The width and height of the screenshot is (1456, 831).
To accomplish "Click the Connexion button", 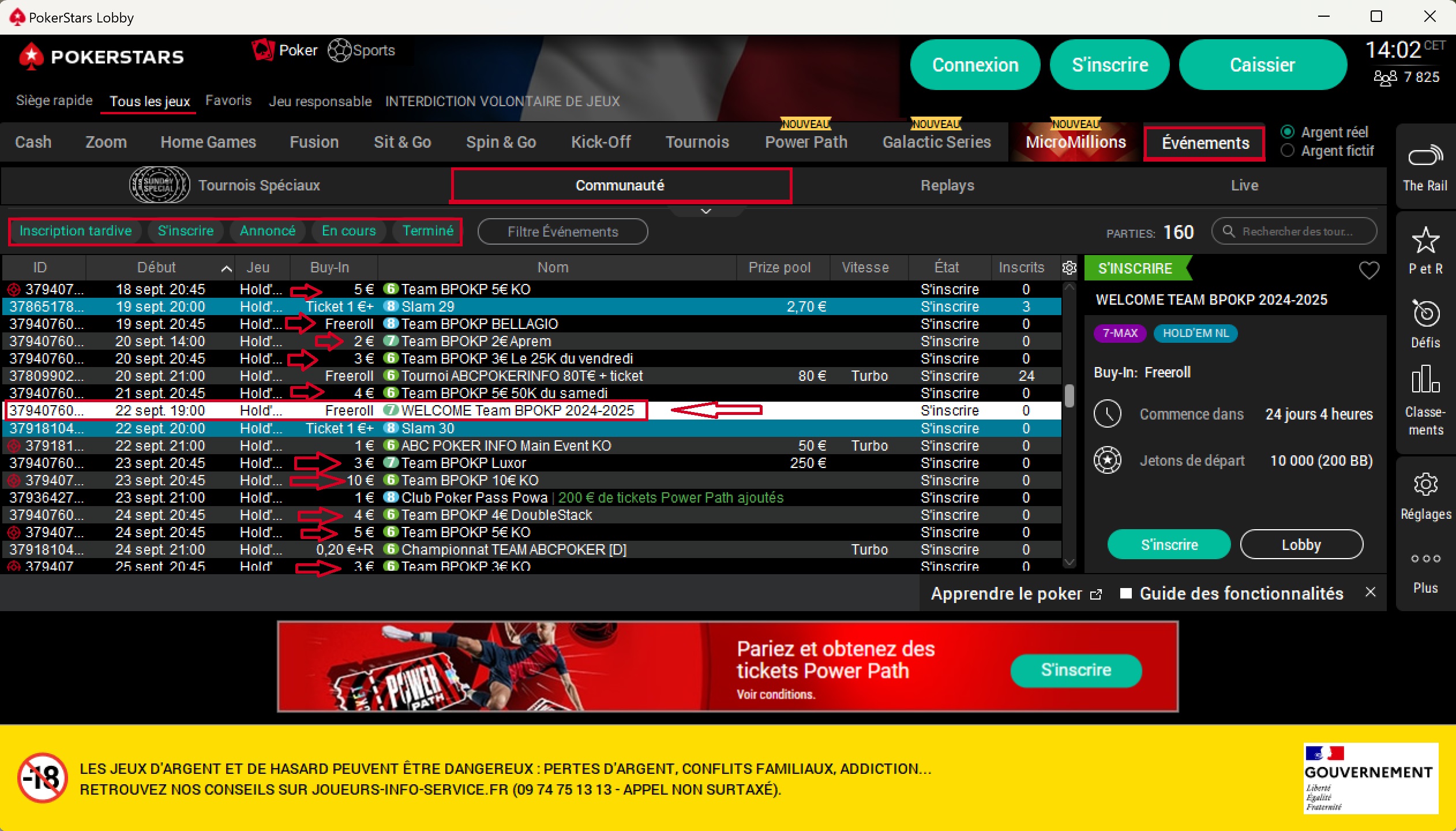I will [x=975, y=65].
